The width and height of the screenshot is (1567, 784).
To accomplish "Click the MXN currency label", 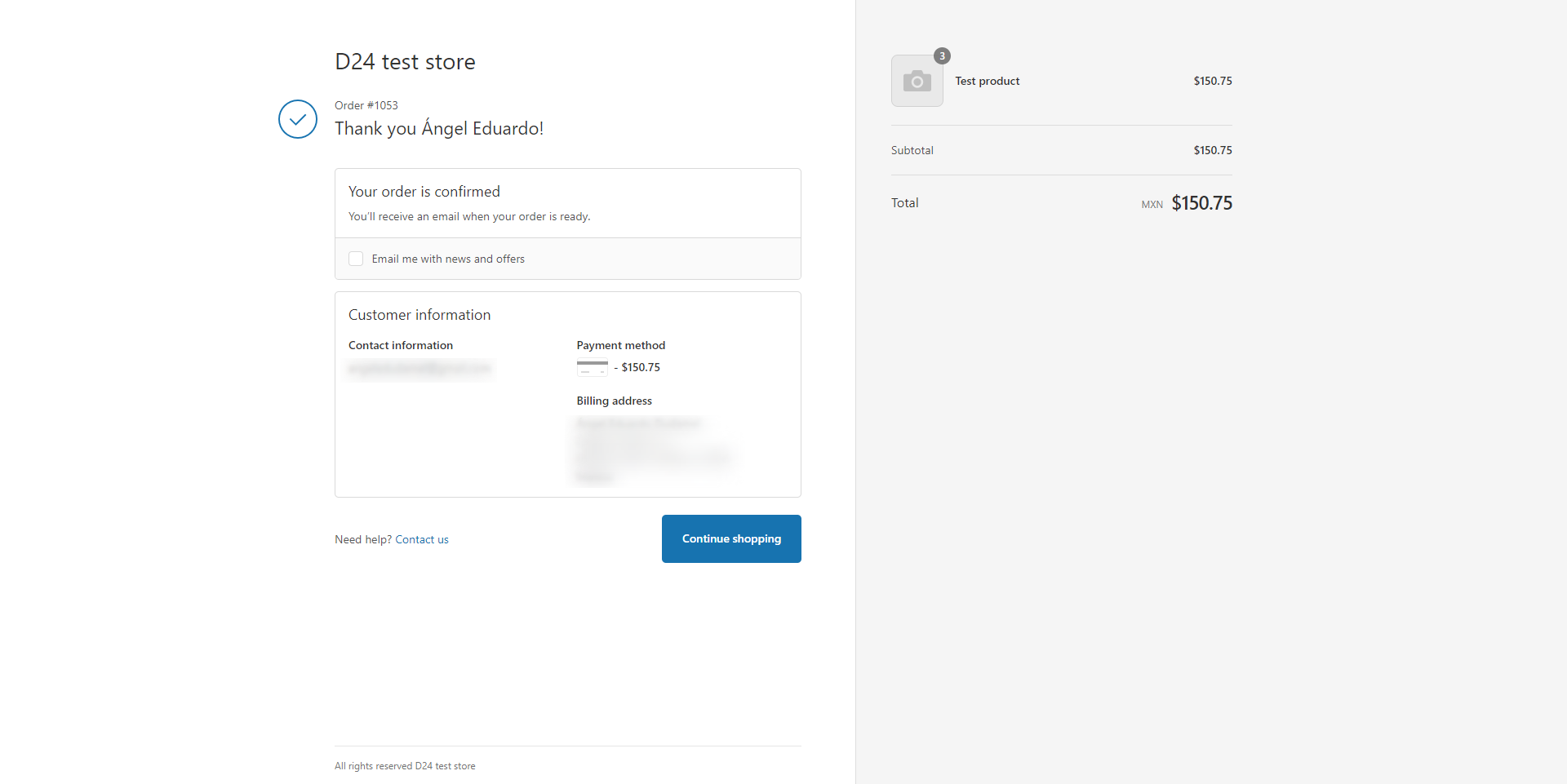I will click(x=1152, y=205).
